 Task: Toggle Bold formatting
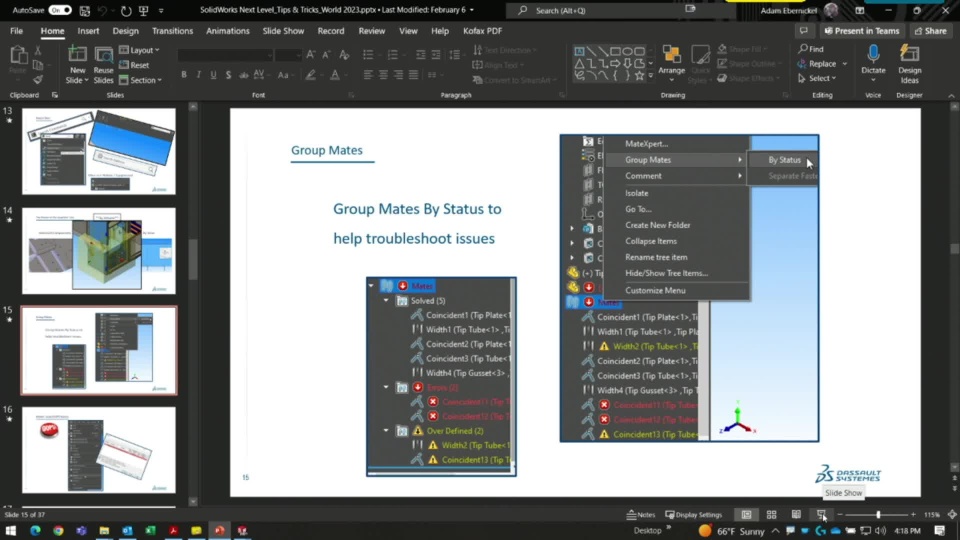point(184,75)
